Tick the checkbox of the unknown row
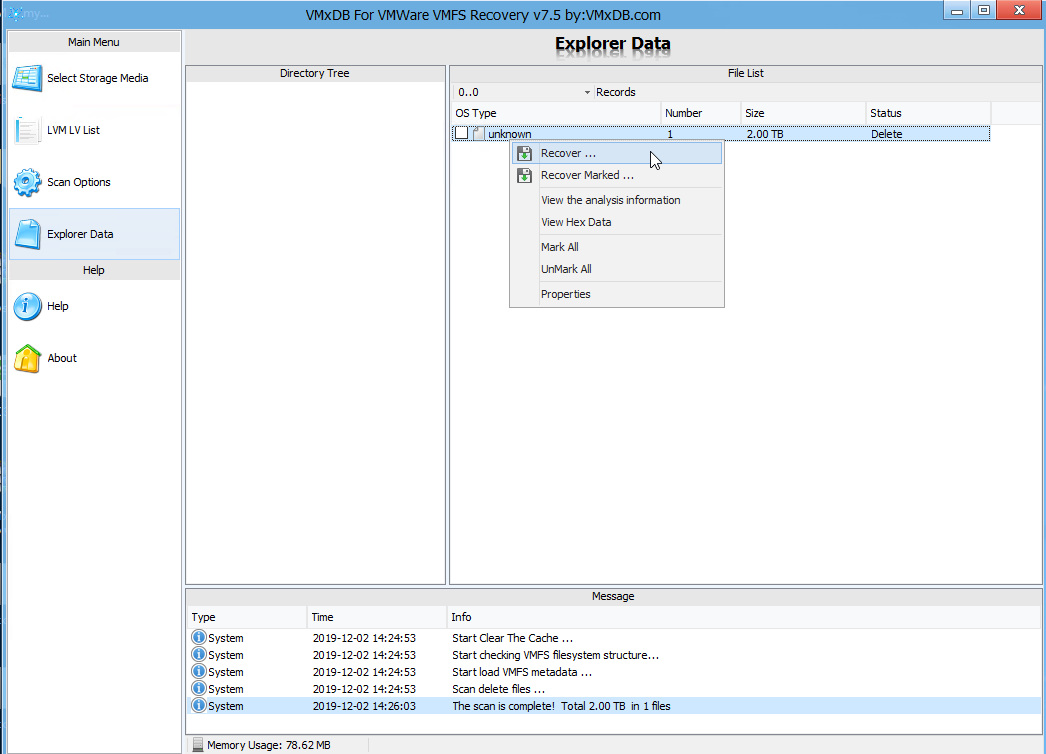 (x=462, y=133)
